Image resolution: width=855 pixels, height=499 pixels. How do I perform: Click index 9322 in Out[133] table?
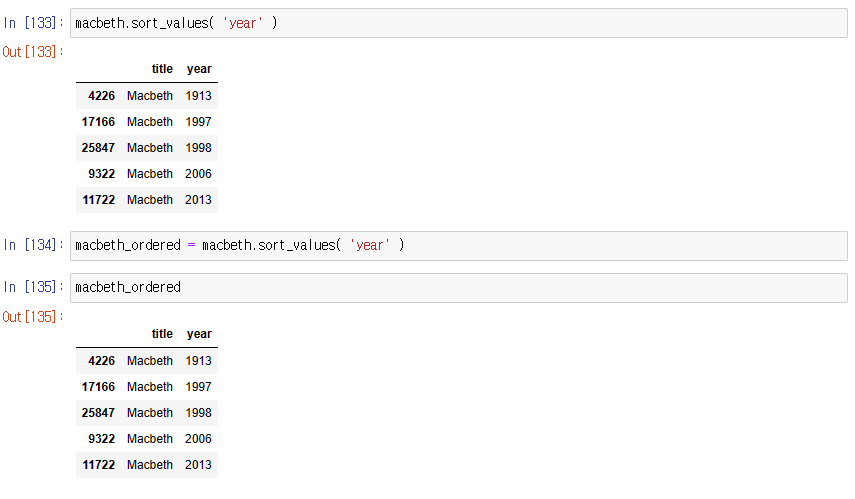click(101, 174)
